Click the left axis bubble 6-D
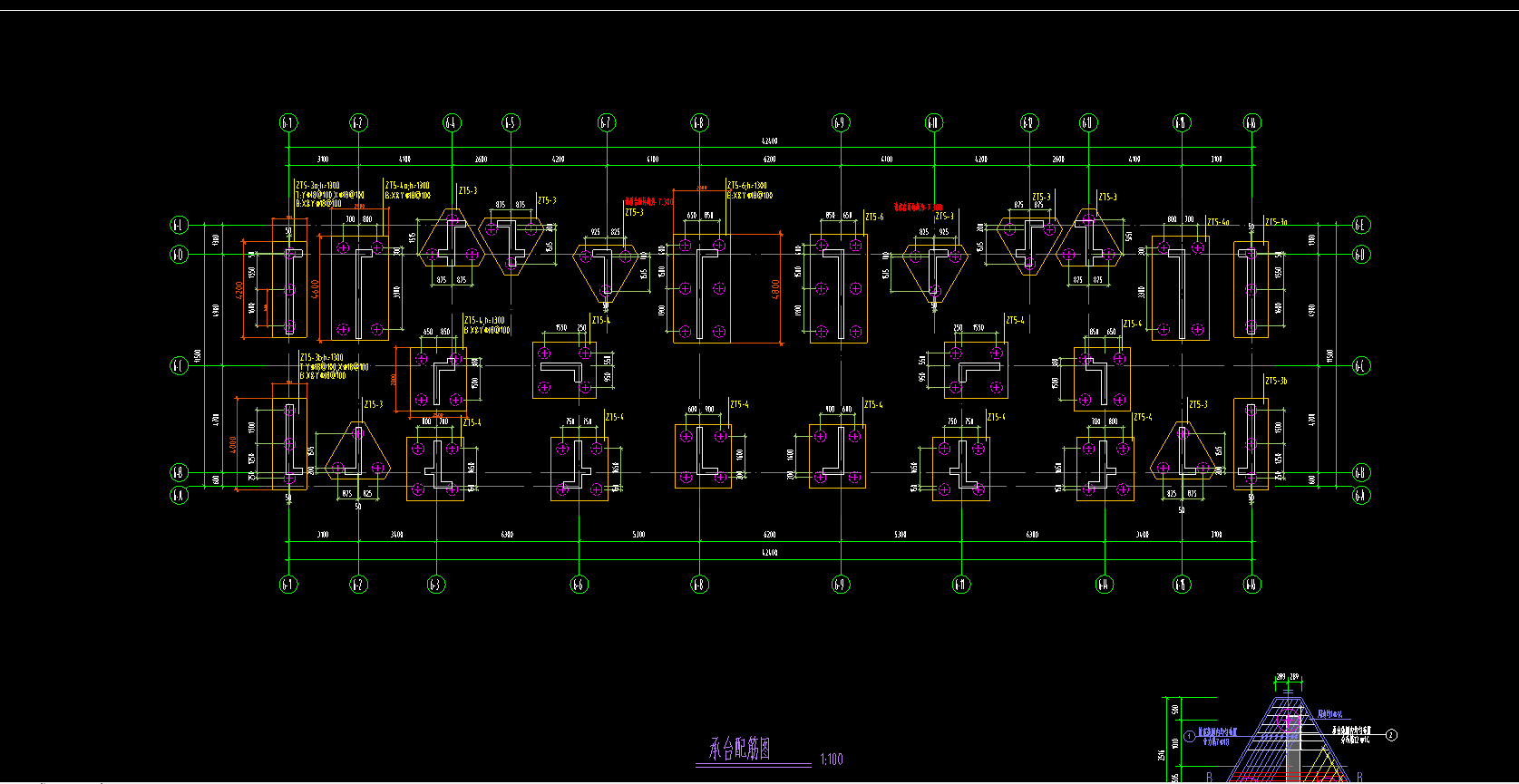Screen dimensions: 1519x784 (x=180, y=255)
